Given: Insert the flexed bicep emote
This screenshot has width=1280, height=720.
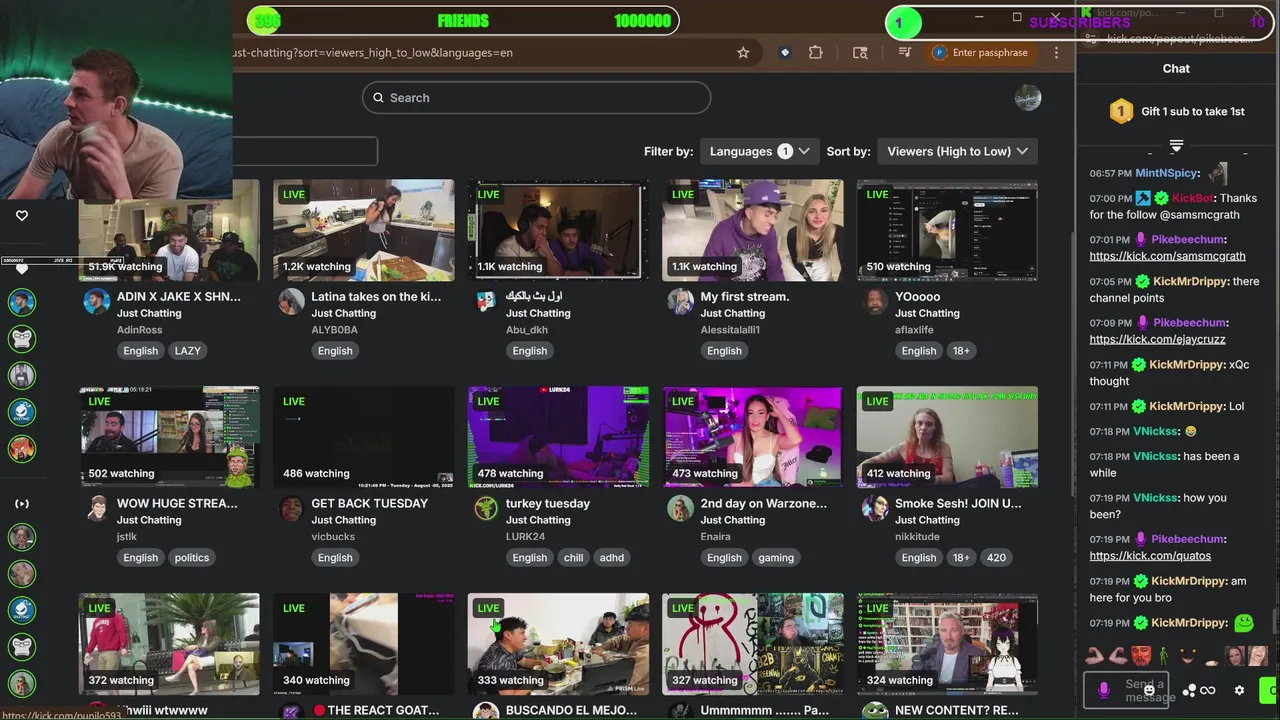Looking at the screenshot, I should click(x=1096, y=656).
